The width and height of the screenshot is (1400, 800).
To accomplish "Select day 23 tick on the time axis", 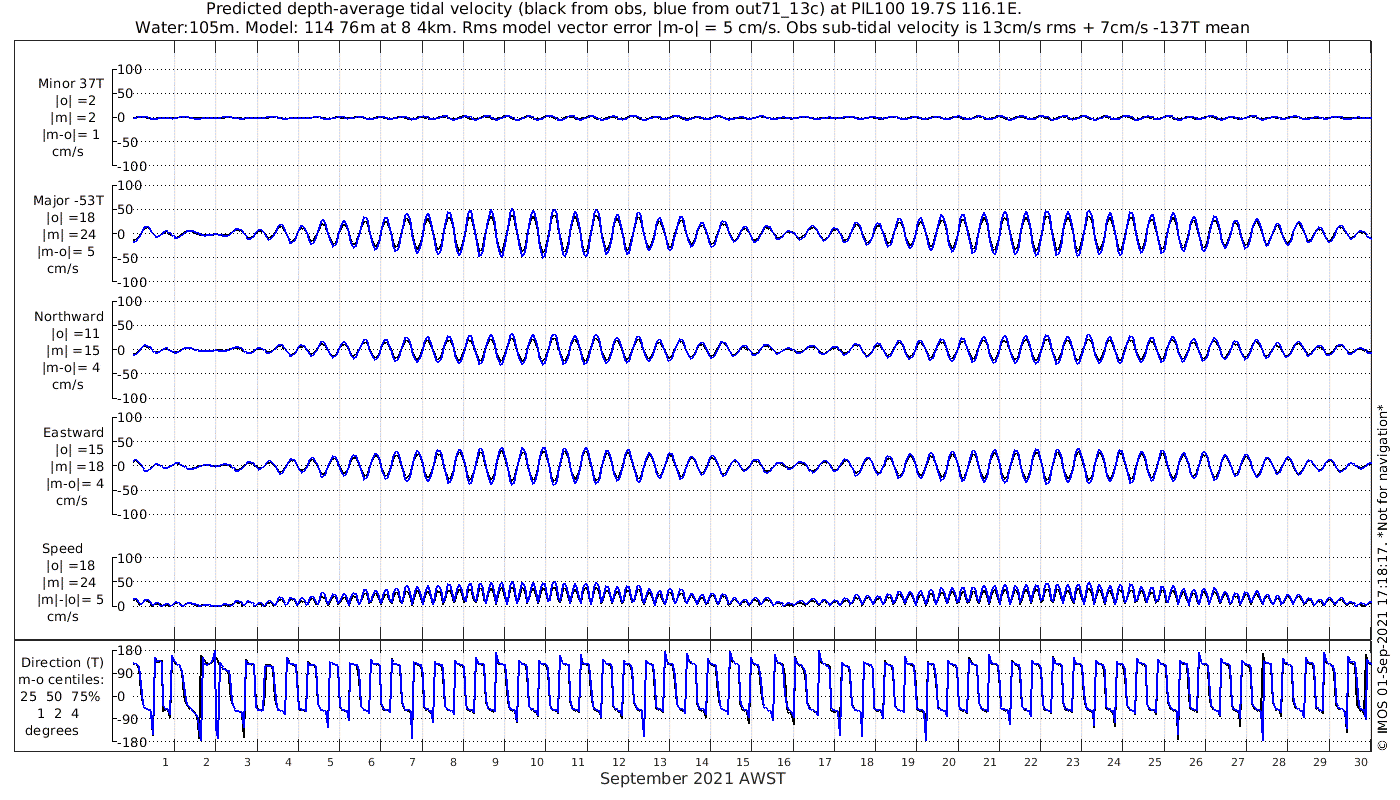I will [x=1073, y=762].
